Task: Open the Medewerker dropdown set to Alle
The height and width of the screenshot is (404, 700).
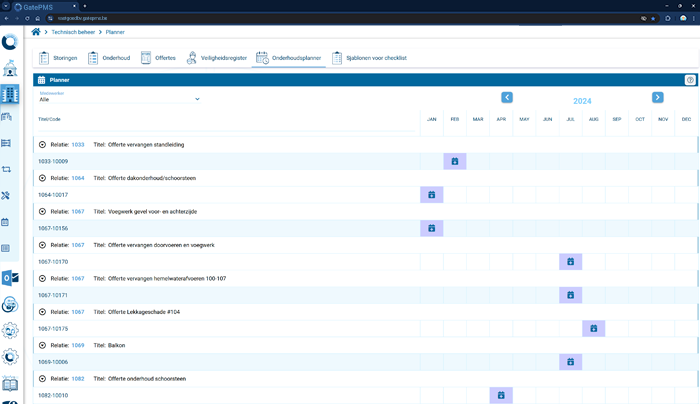Action: tap(120, 99)
